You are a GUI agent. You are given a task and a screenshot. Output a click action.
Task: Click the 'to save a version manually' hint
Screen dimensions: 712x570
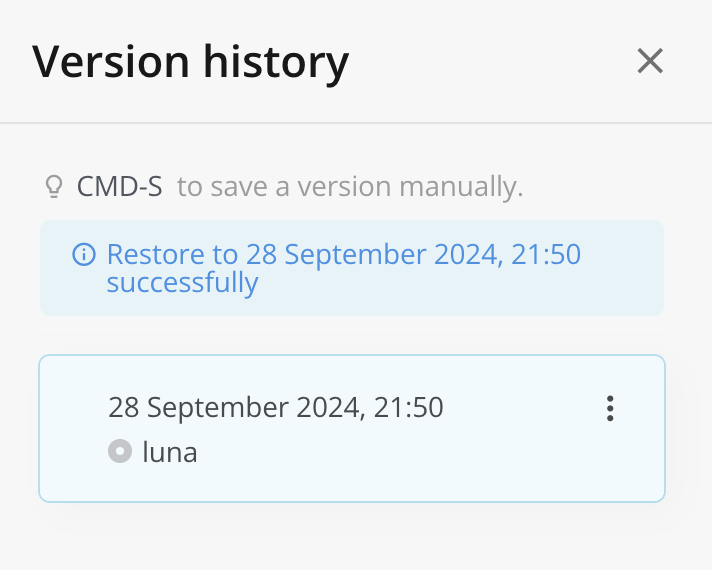tap(350, 187)
